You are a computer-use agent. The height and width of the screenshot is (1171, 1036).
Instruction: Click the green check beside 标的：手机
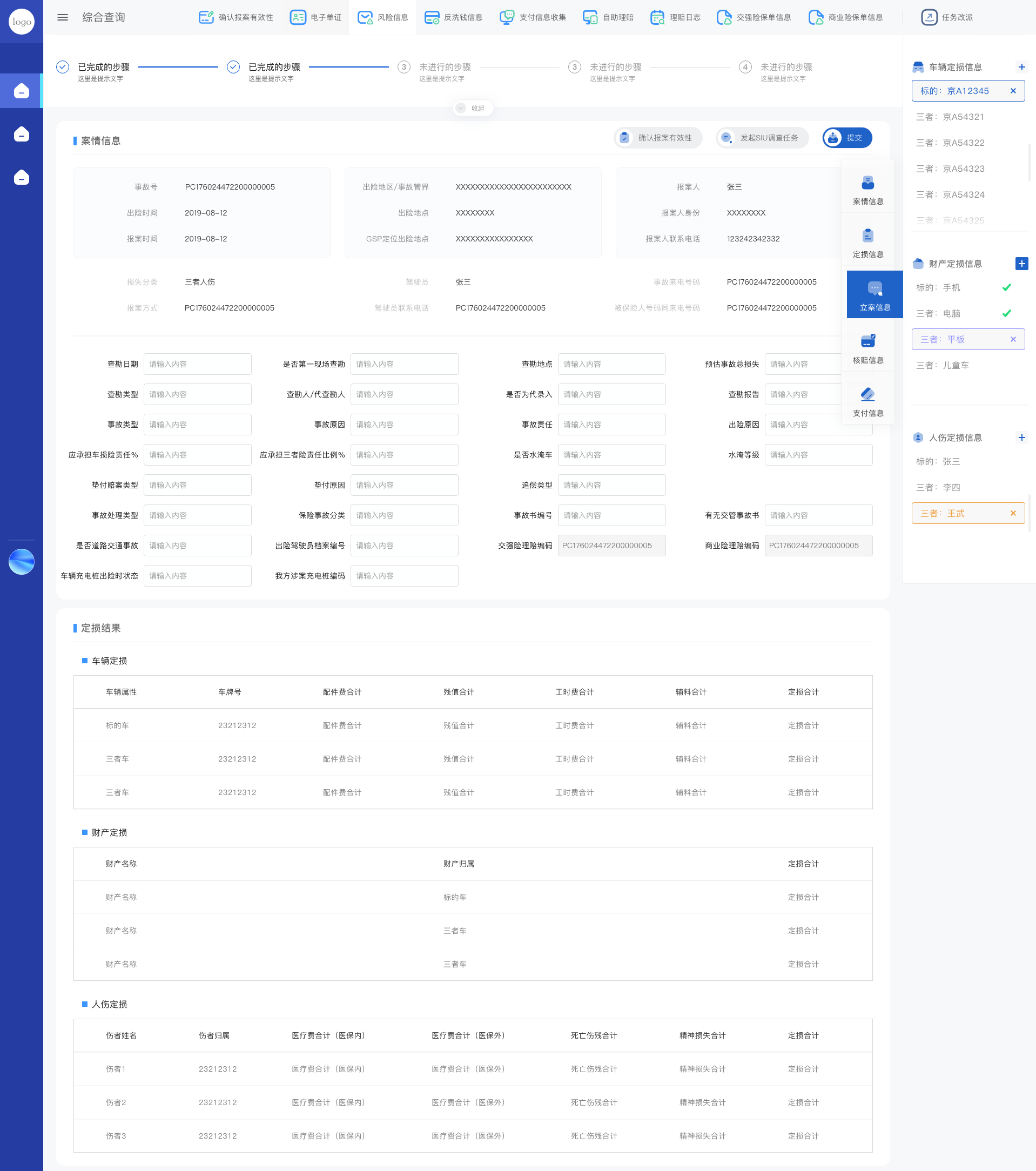(x=1006, y=287)
